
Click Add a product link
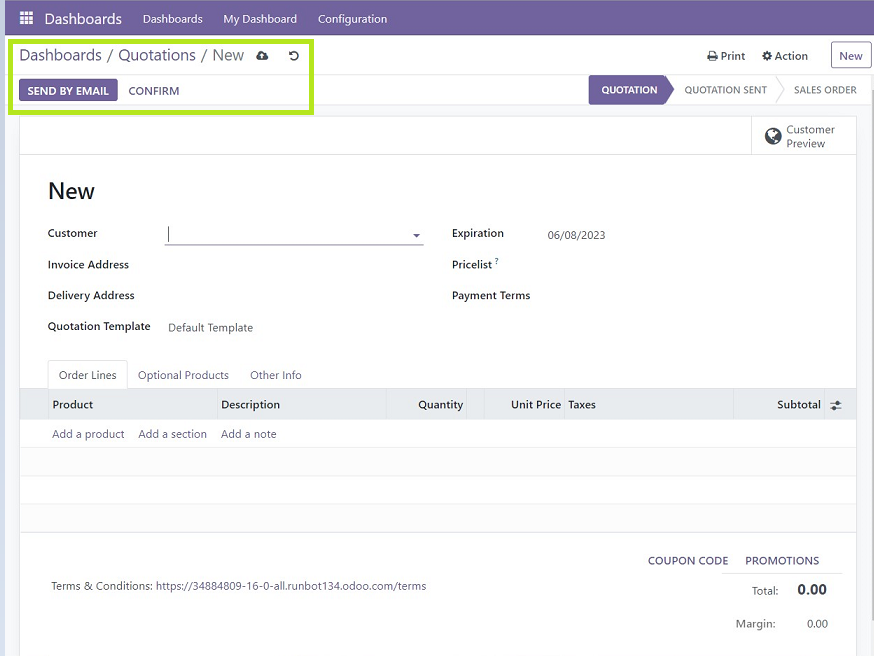point(88,434)
